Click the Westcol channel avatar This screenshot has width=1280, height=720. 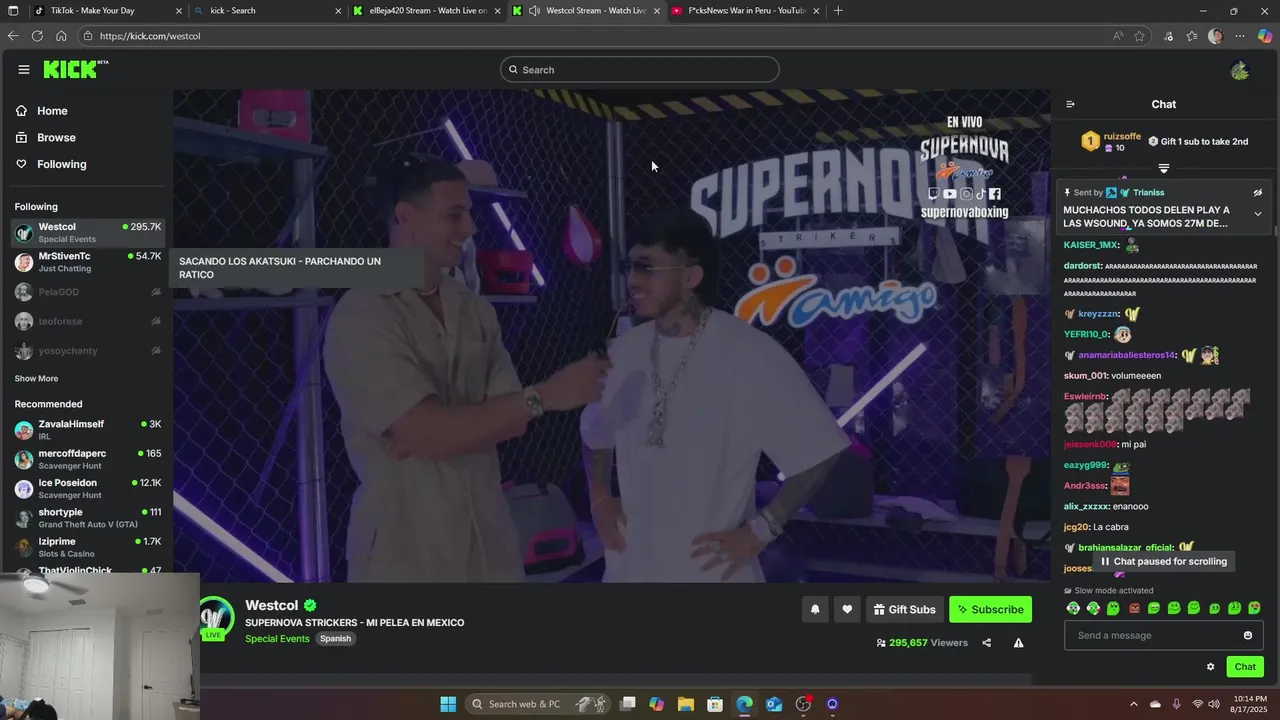point(214,616)
